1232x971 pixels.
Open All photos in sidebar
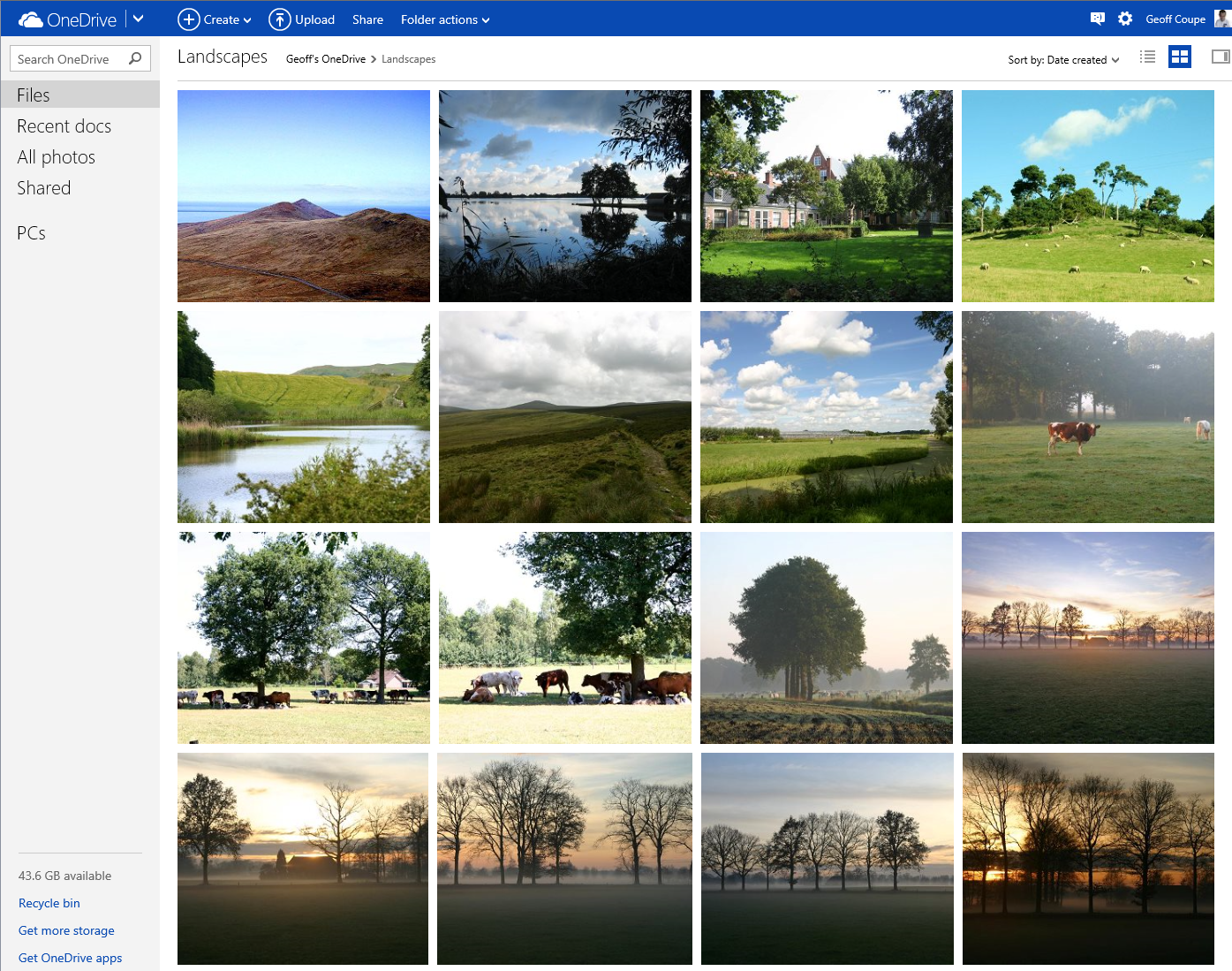click(x=56, y=157)
